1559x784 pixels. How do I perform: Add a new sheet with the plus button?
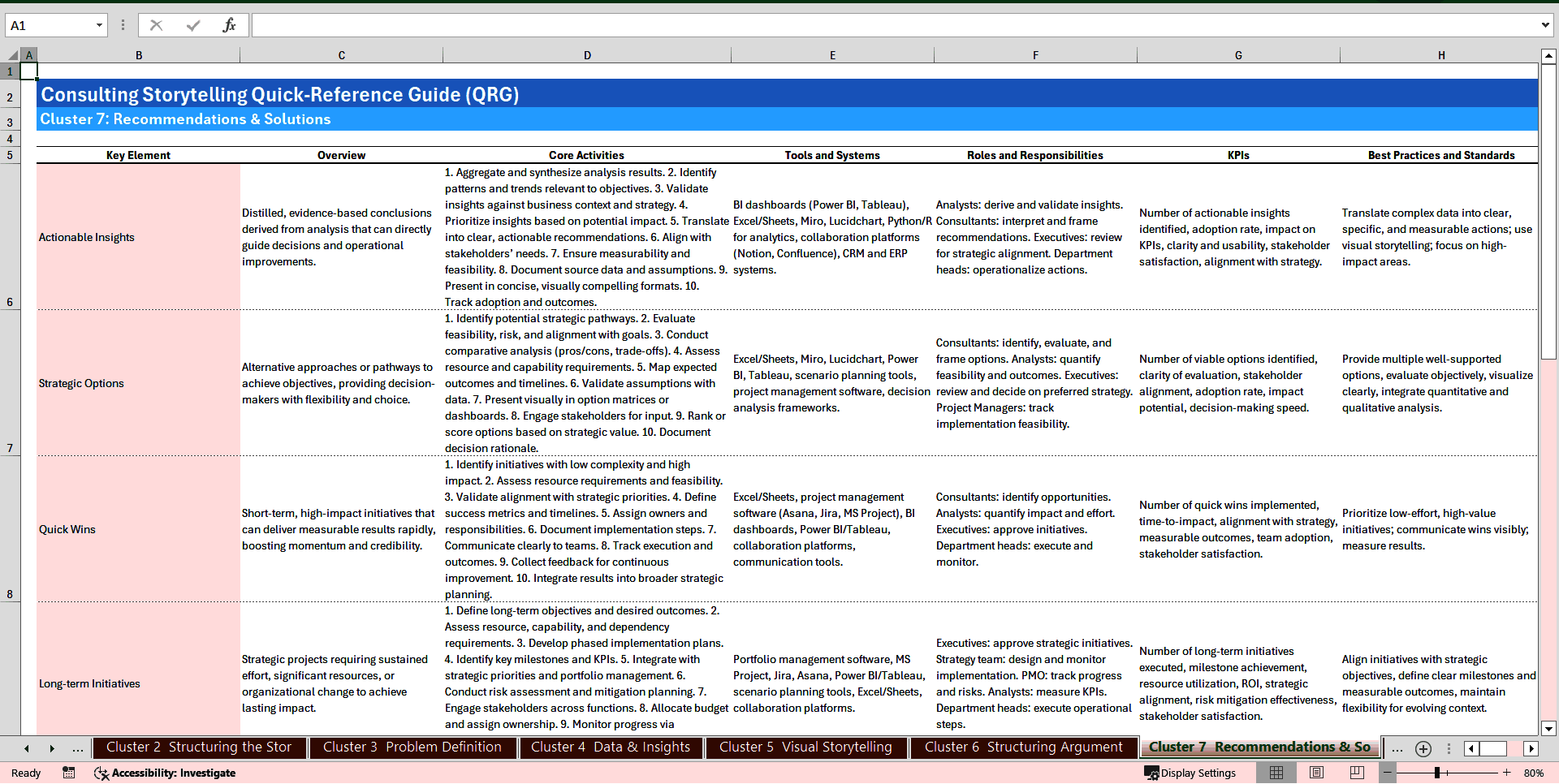pyautogui.click(x=1423, y=748)
